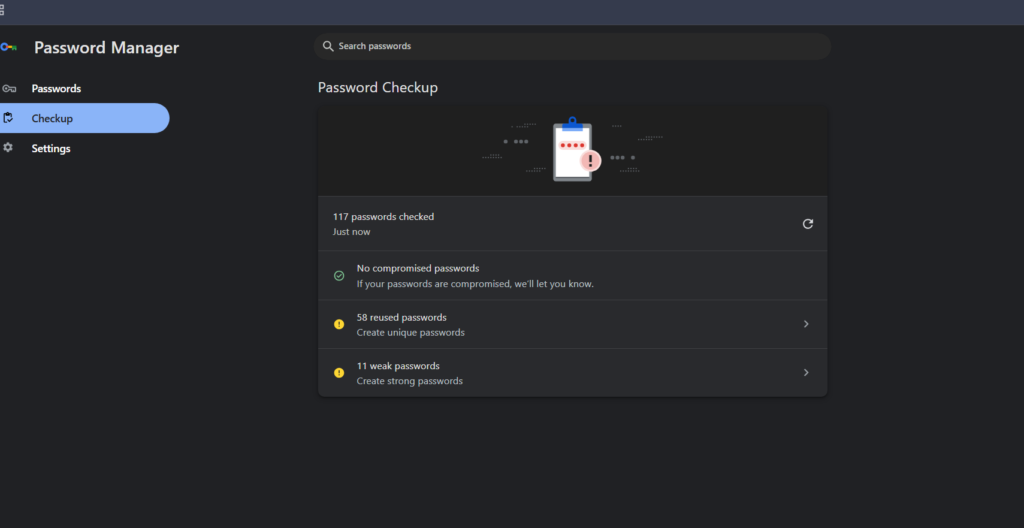Click 'If your passwords are compromised' message
This screenshot has height=528, width=1024.
pos(475,284)
